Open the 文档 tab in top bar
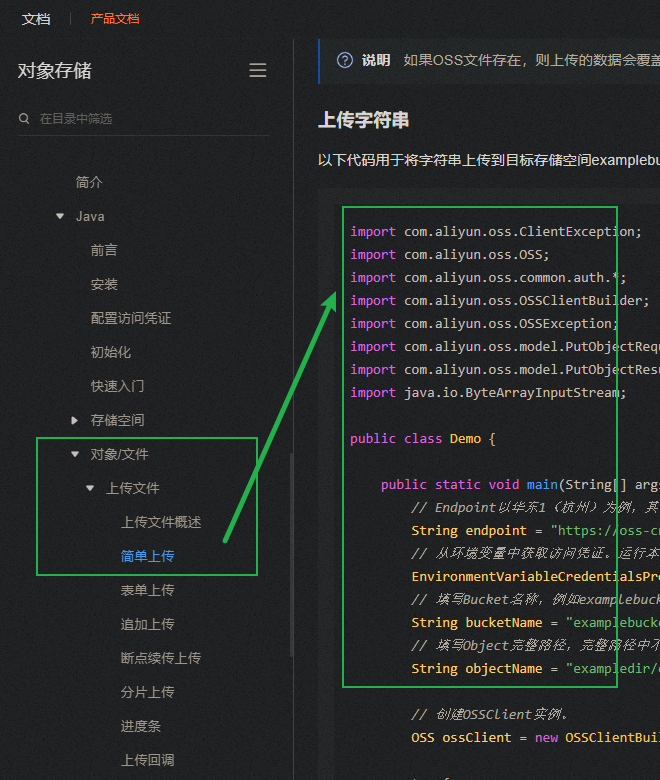660x780 pixels. 36,18
